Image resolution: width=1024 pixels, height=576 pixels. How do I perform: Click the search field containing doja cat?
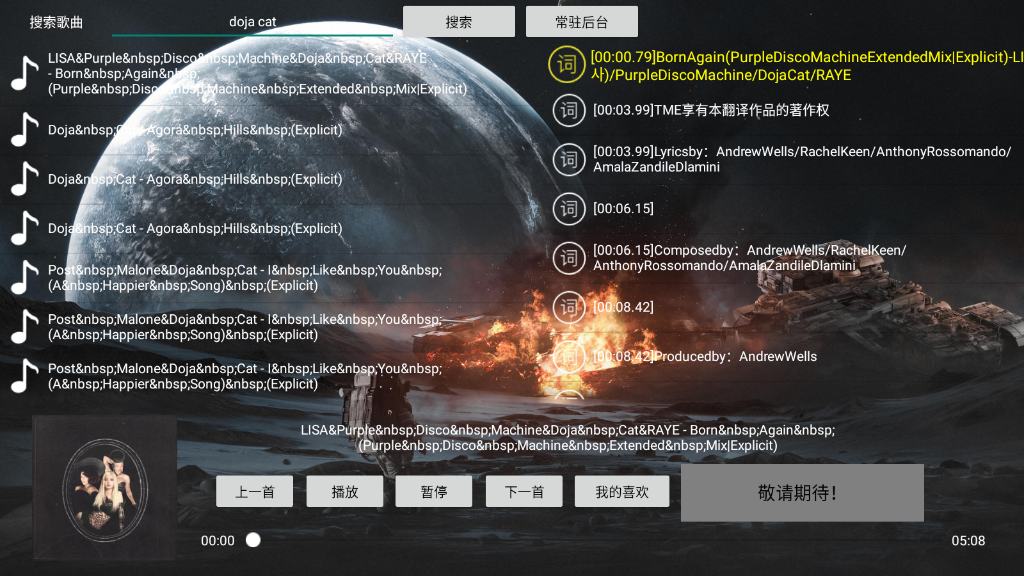pos(253,21)
